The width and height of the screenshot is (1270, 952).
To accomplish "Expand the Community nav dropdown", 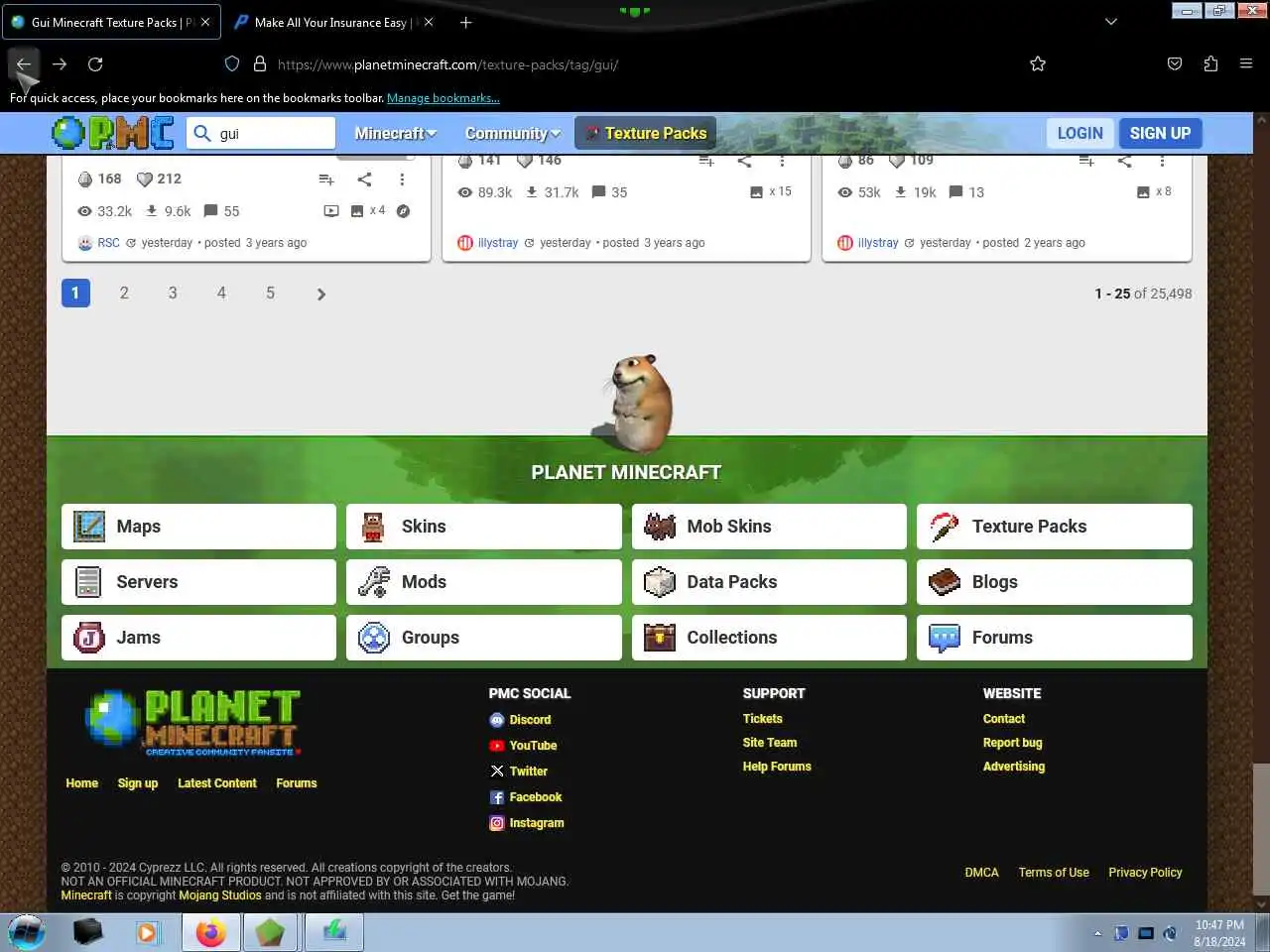I will click(x=512, y=133).
